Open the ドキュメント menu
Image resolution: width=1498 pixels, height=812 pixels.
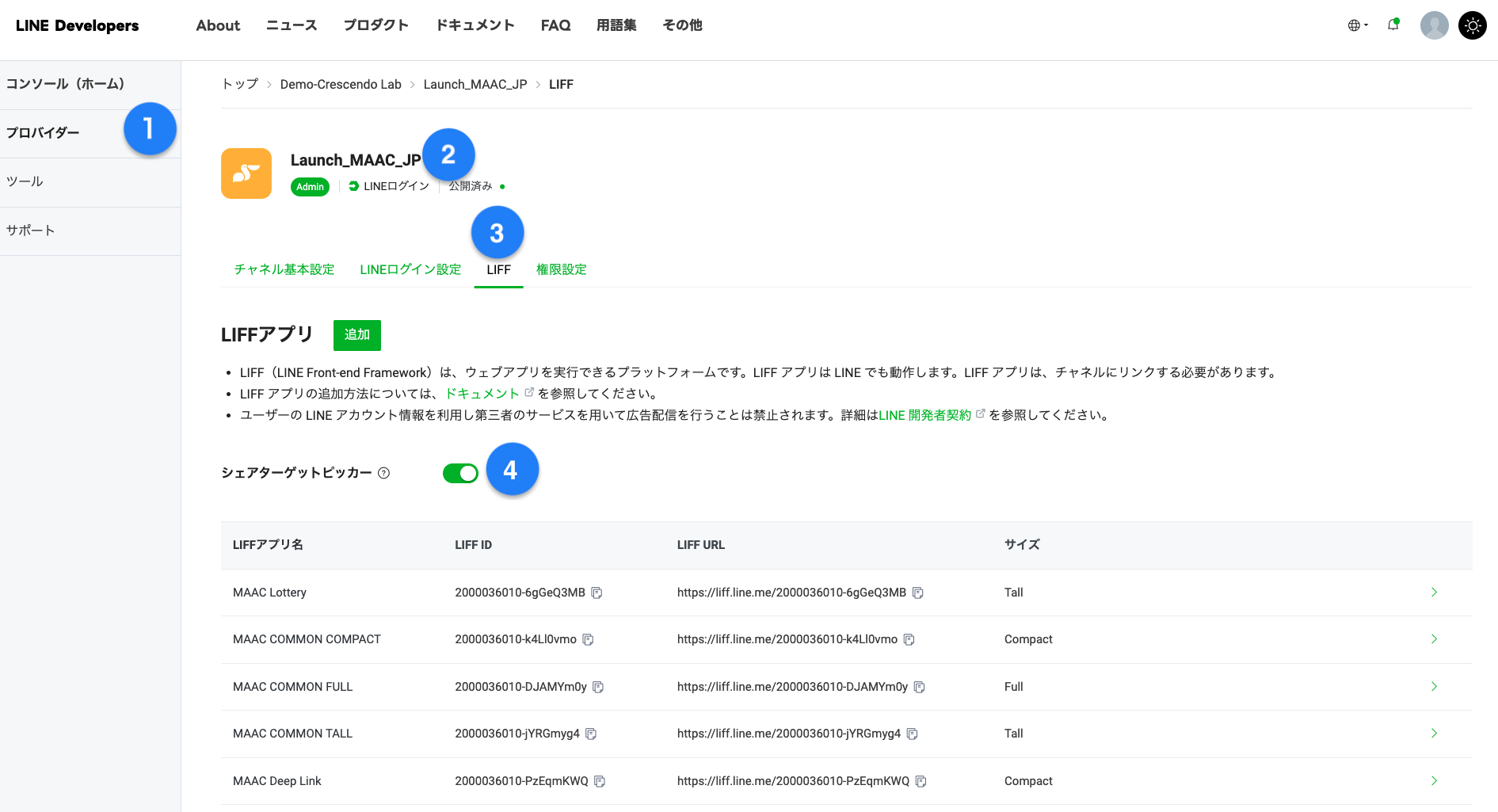475,25
